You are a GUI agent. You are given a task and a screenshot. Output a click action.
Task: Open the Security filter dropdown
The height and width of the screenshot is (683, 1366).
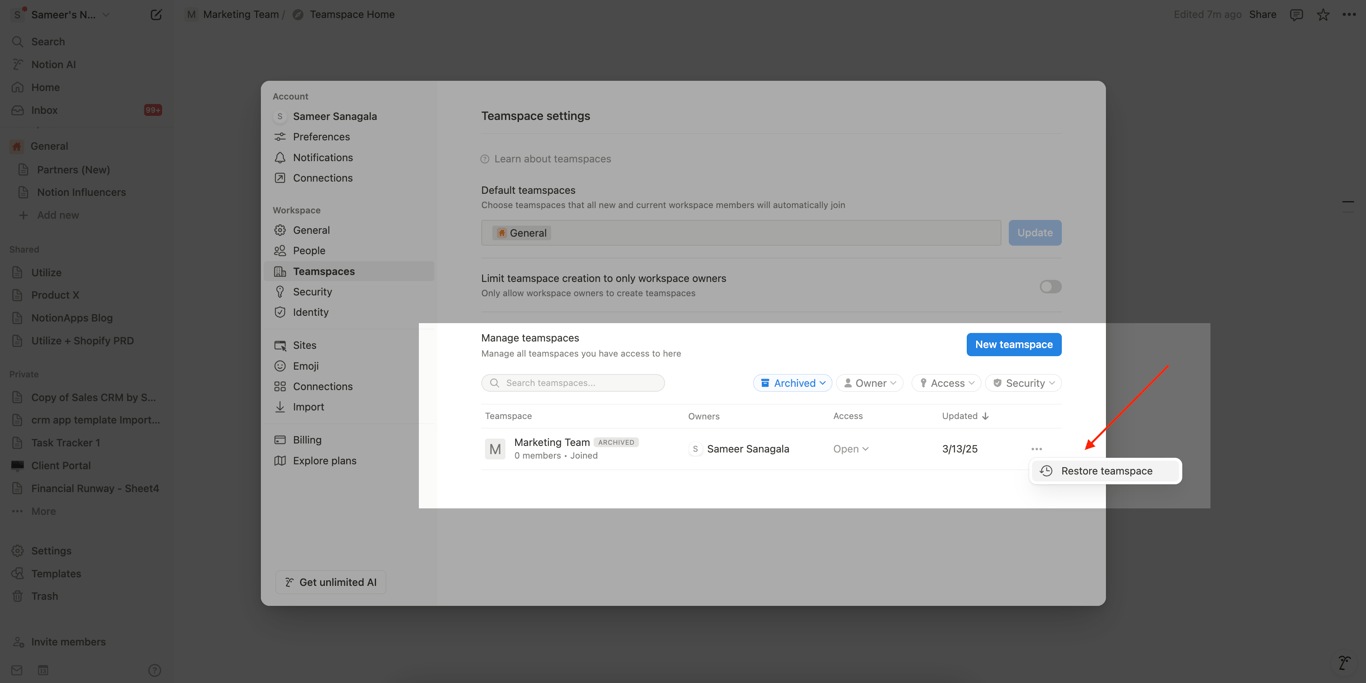tap(1023, 383)
